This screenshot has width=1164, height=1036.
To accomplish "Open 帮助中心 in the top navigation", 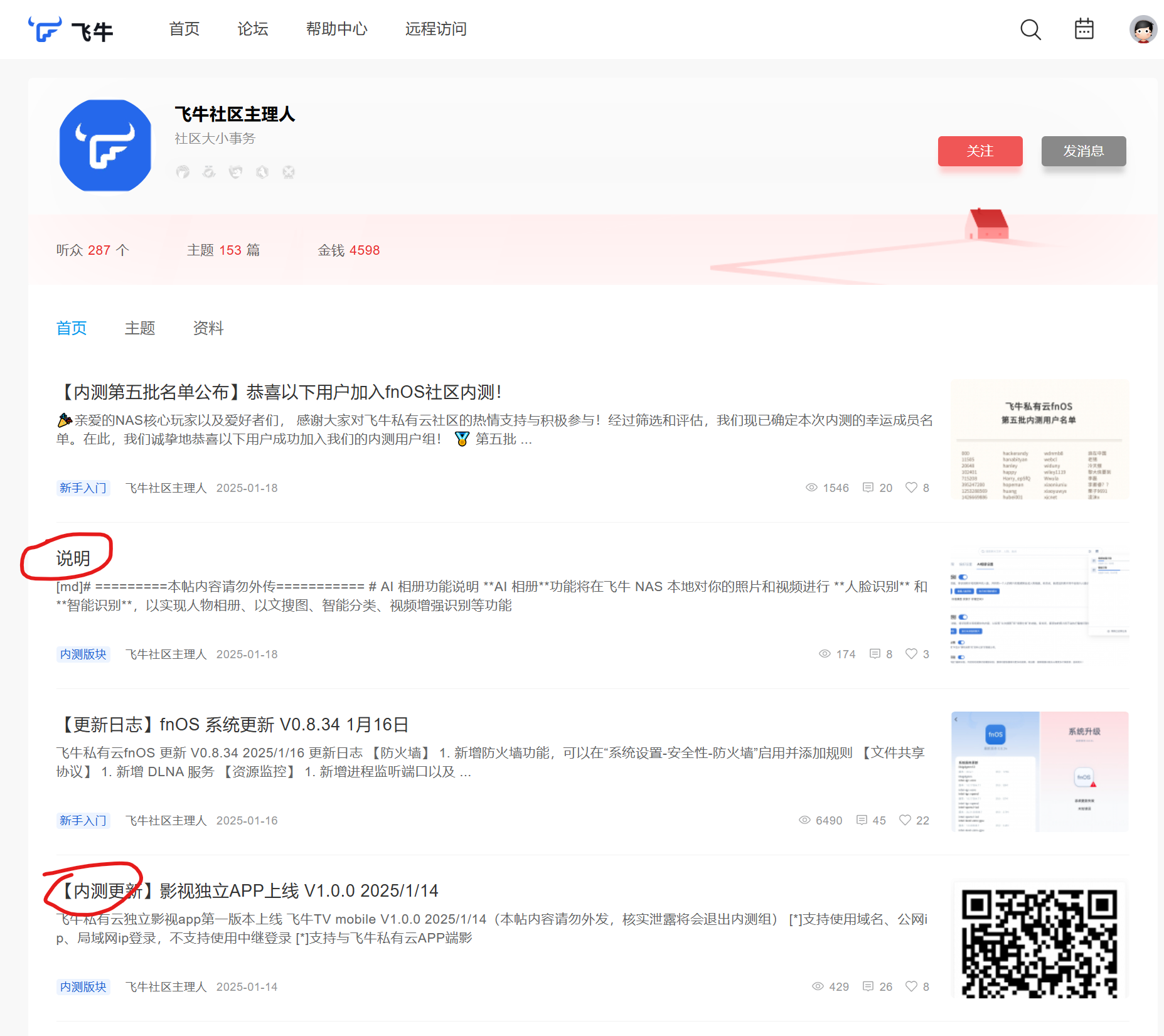I will point(337,29).
